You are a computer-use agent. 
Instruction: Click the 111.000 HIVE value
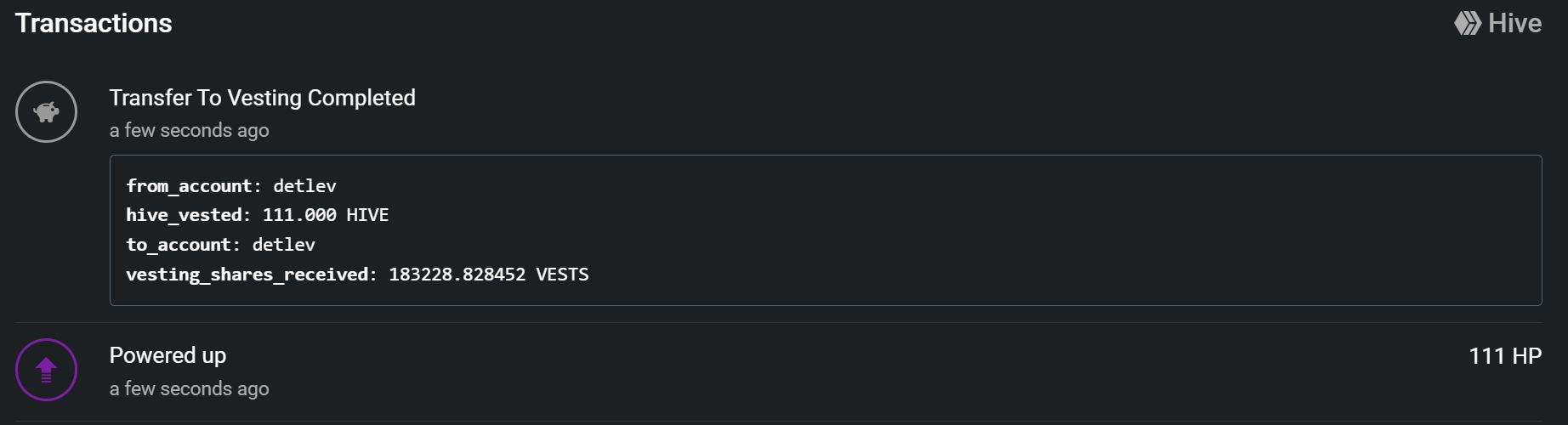pos(325,215)
